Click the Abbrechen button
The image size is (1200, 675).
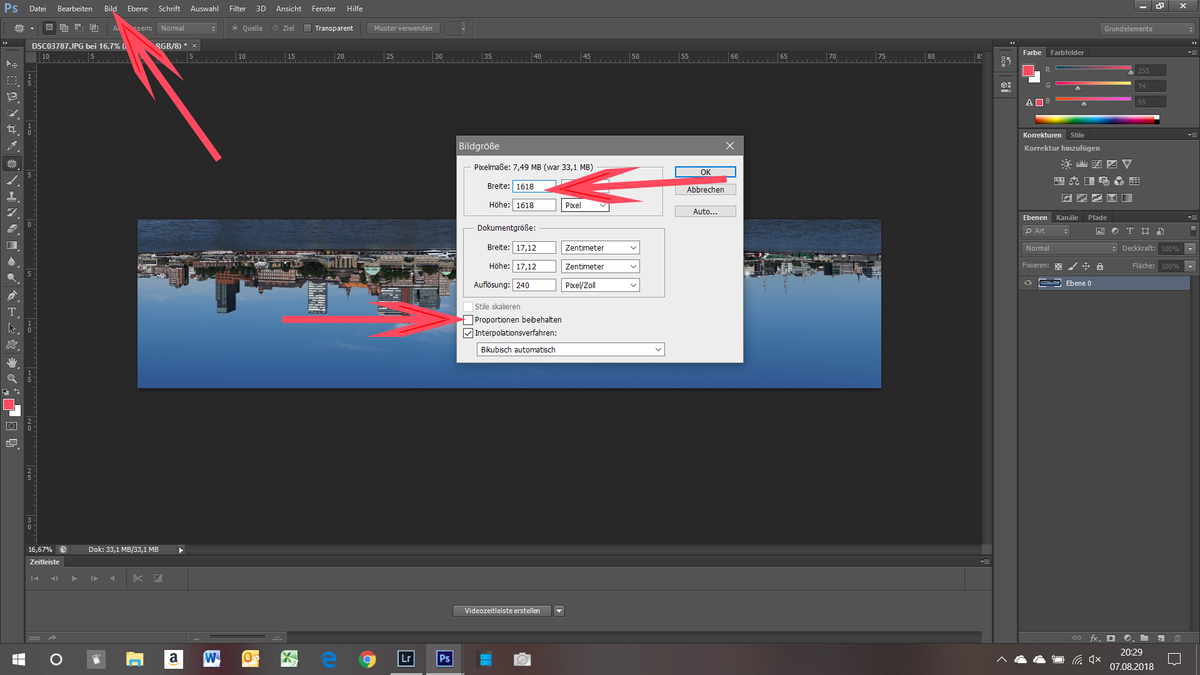point(705,189)
